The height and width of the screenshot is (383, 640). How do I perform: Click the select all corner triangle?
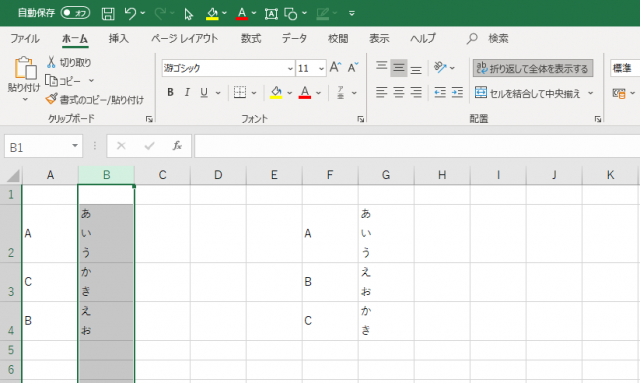point(13,176)
